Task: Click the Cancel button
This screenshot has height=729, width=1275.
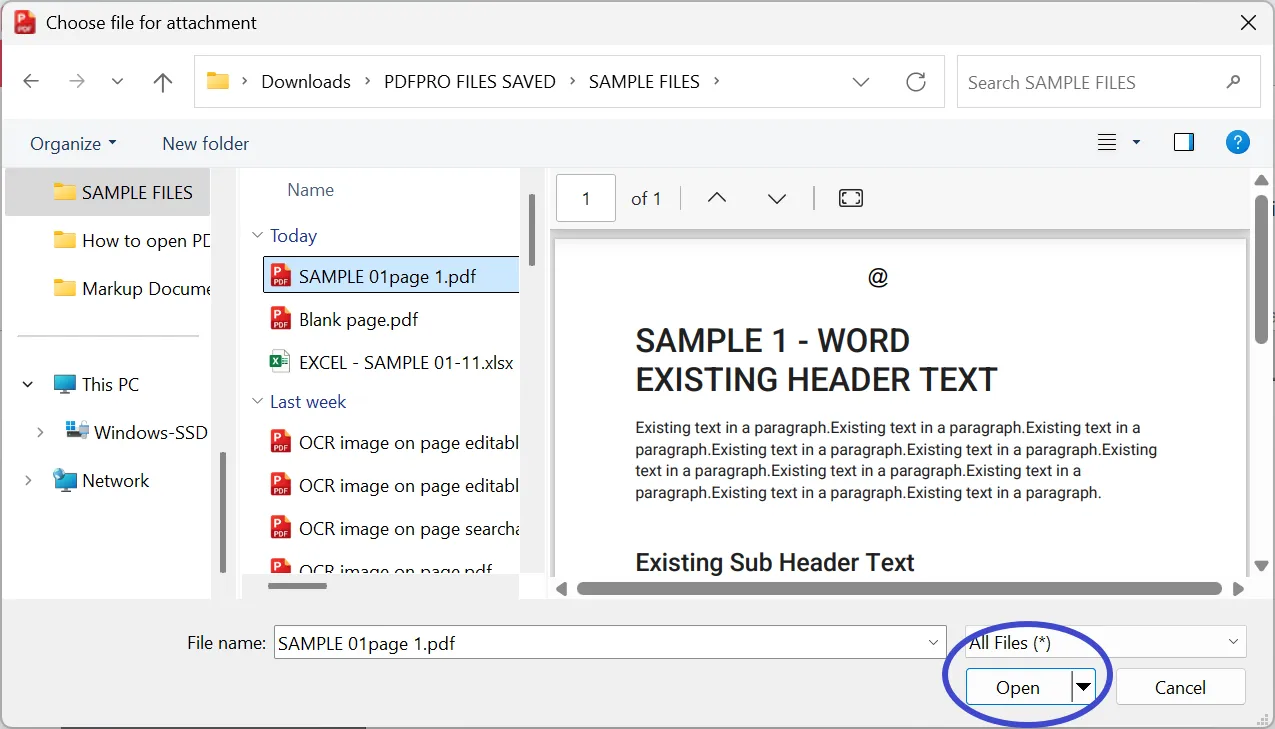Action: click(1180, 687)
